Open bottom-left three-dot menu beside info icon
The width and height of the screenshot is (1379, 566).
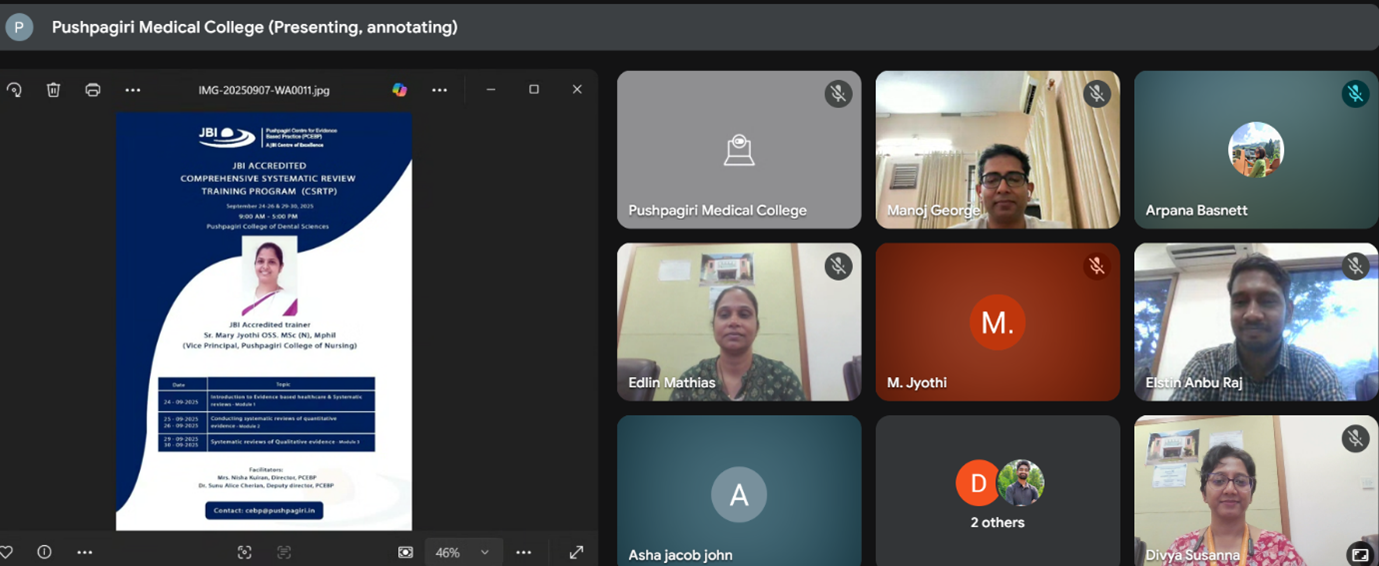tap(85, 552)
